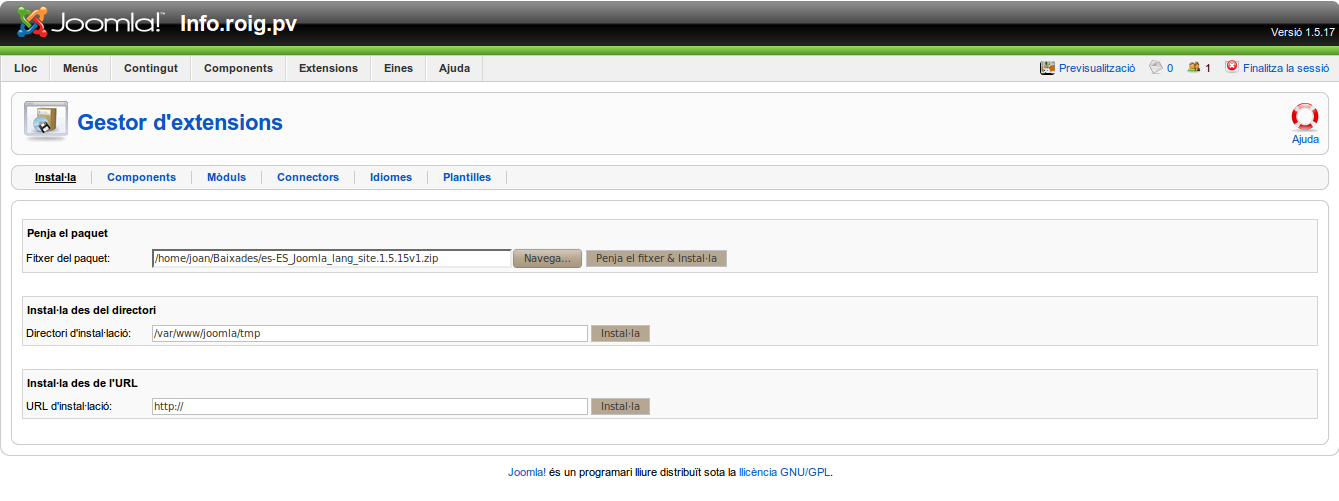This screenshot has width=1339, height=501.
Task: Click the Instal·la des del directori heading
Action: [91, 310]
